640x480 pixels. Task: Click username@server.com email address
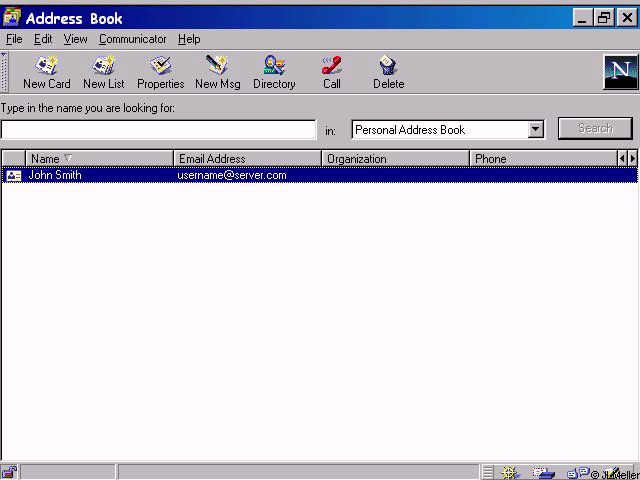pyautogui.click(x=231, y=176)
